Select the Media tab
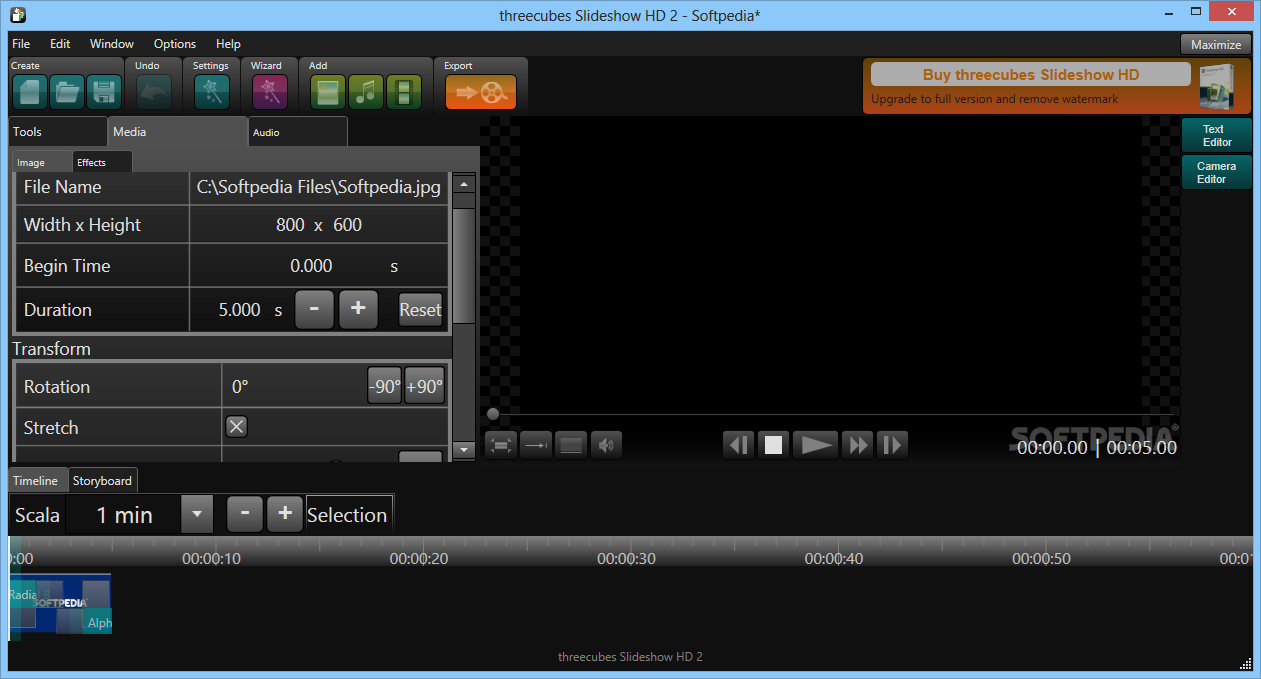Screen dimensions: 1261x679 point(177,132)
